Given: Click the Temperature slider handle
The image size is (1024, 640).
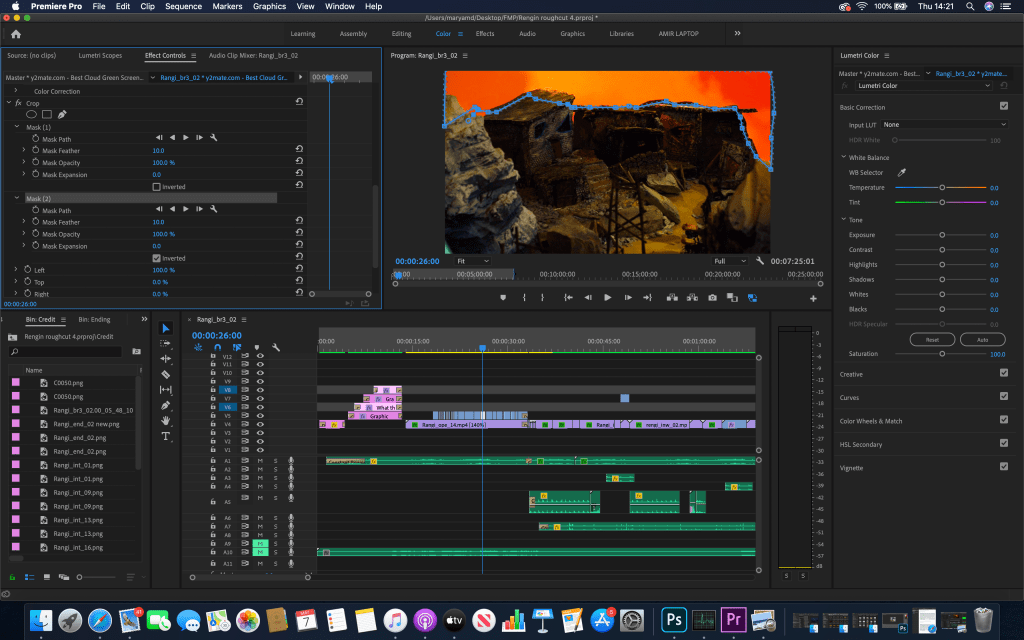Looking at the screenshot, I should (941, 188).
